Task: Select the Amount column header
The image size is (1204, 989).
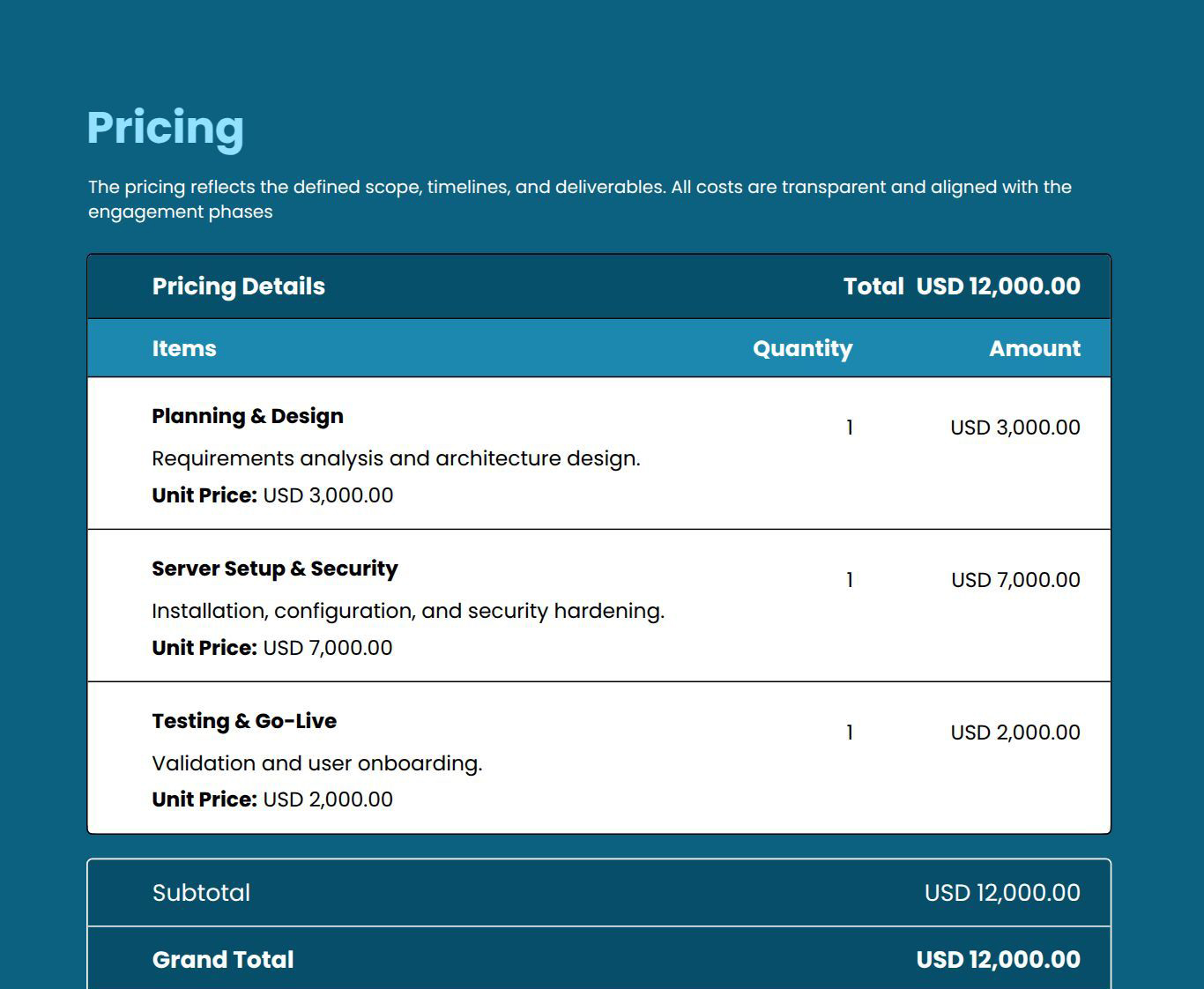Action: [x=1034, y=349]
